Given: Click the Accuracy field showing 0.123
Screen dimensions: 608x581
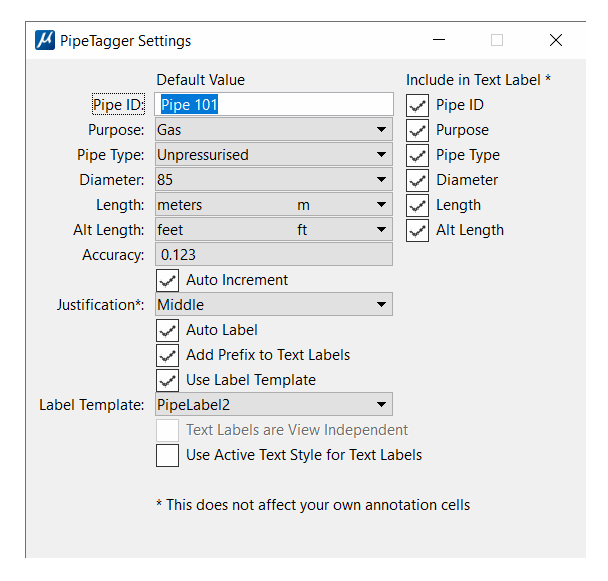Looking at the screenshot, I should (x=274, y=254).
